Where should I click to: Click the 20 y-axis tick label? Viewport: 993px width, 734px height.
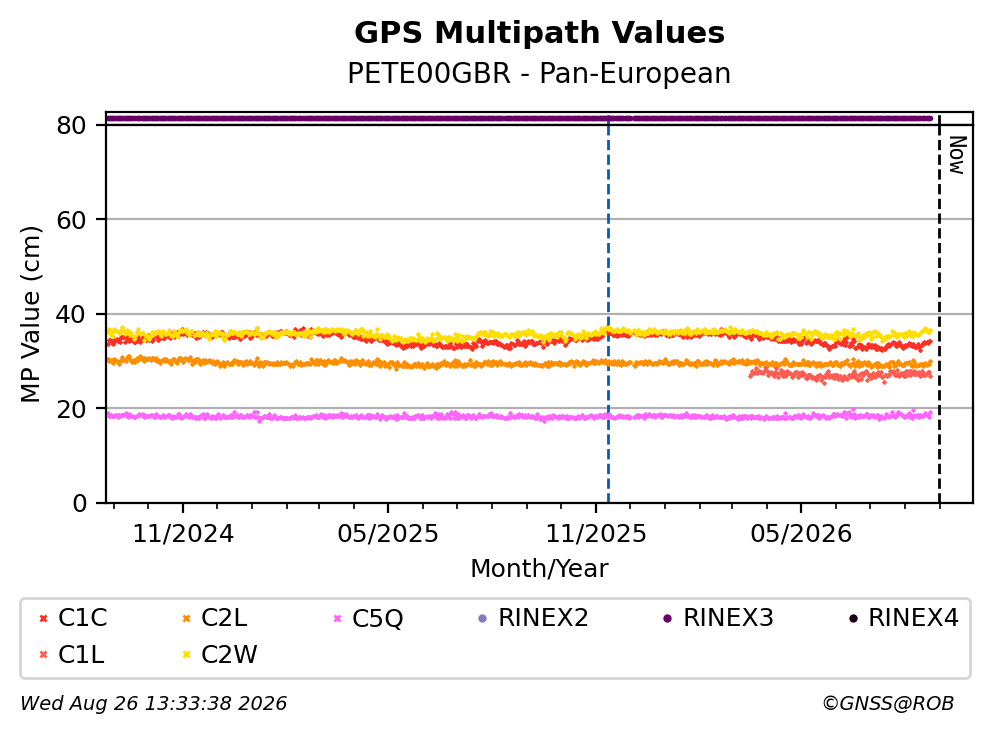71,408
